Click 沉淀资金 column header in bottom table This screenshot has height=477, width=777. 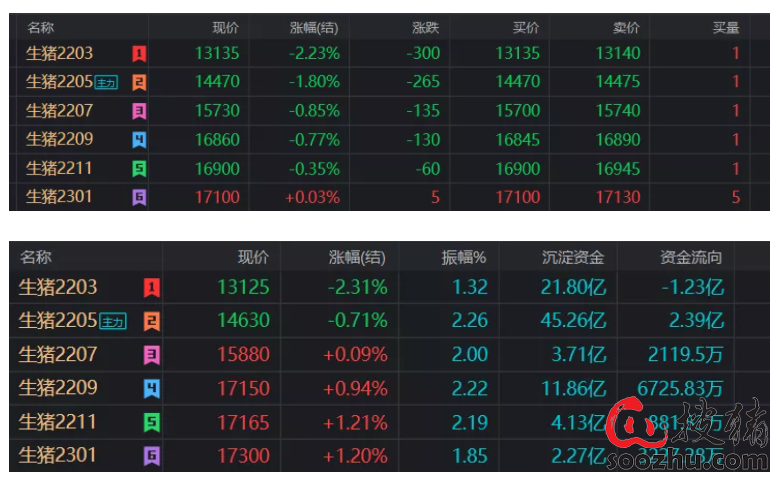573,257
